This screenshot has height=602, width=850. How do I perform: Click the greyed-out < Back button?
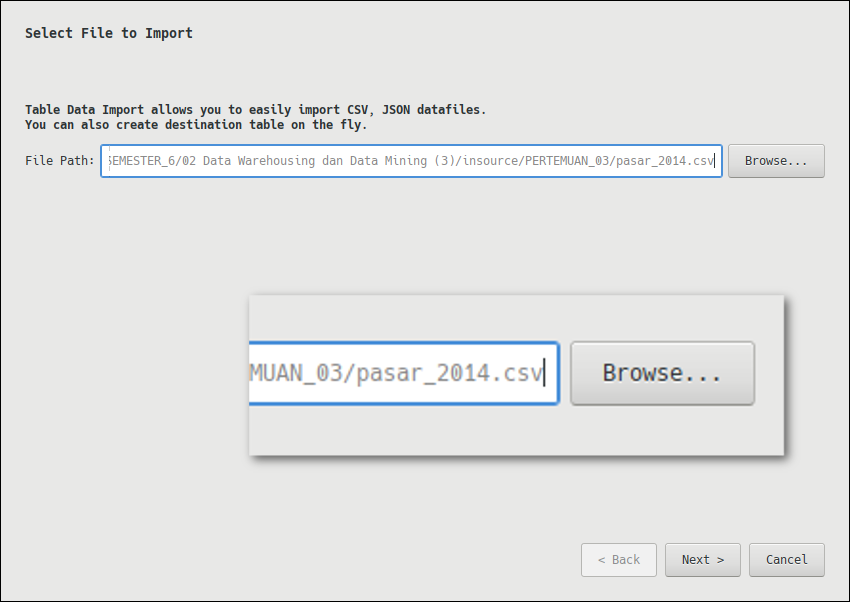coord(618,560)
